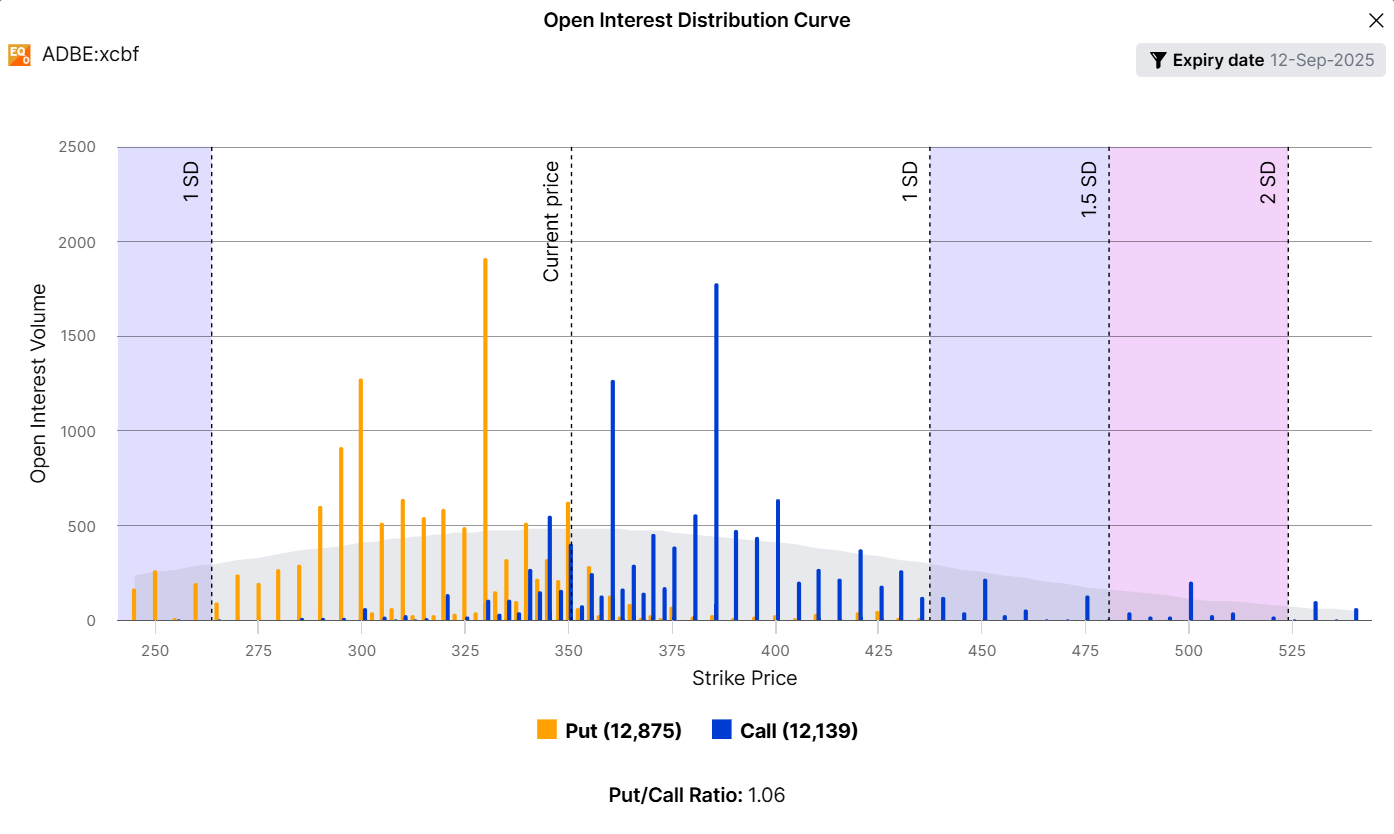The width and height of the screenshot is (1394, 834).
Task: Select the Open Interest Distribution Curve title
Action: tap(697, 19)
